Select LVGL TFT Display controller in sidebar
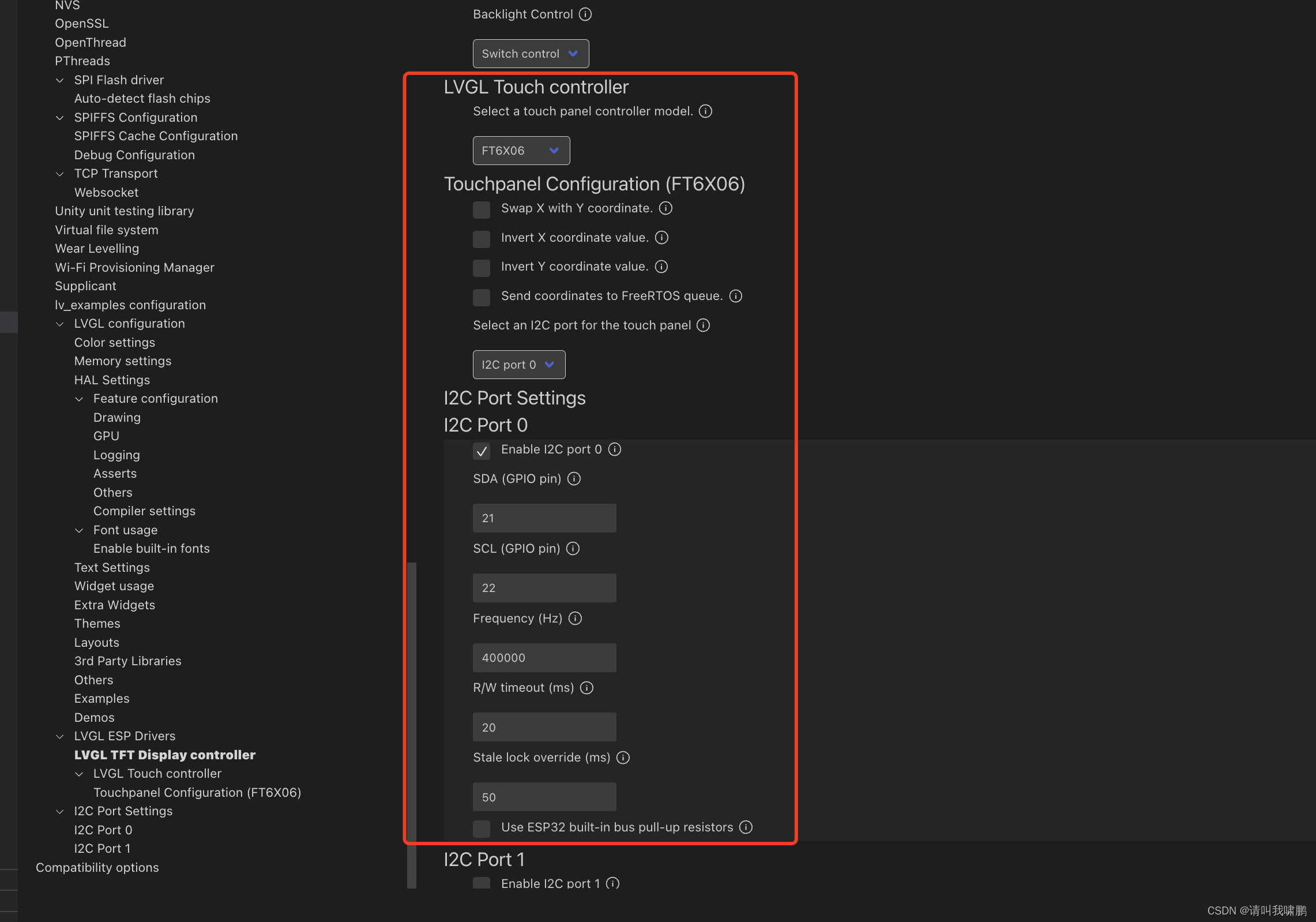Viewport: 1316px width, 922px height. pyautogui.click(x=164, y=755)
